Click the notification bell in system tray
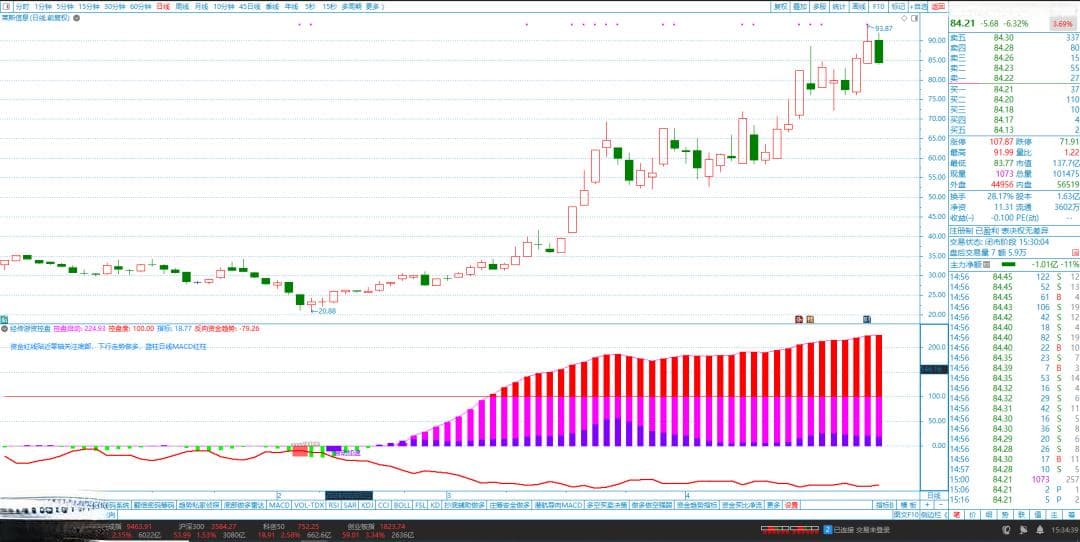Viewport: 1080px width, 542px height. pyautogui.click(x=1040, y=530)
